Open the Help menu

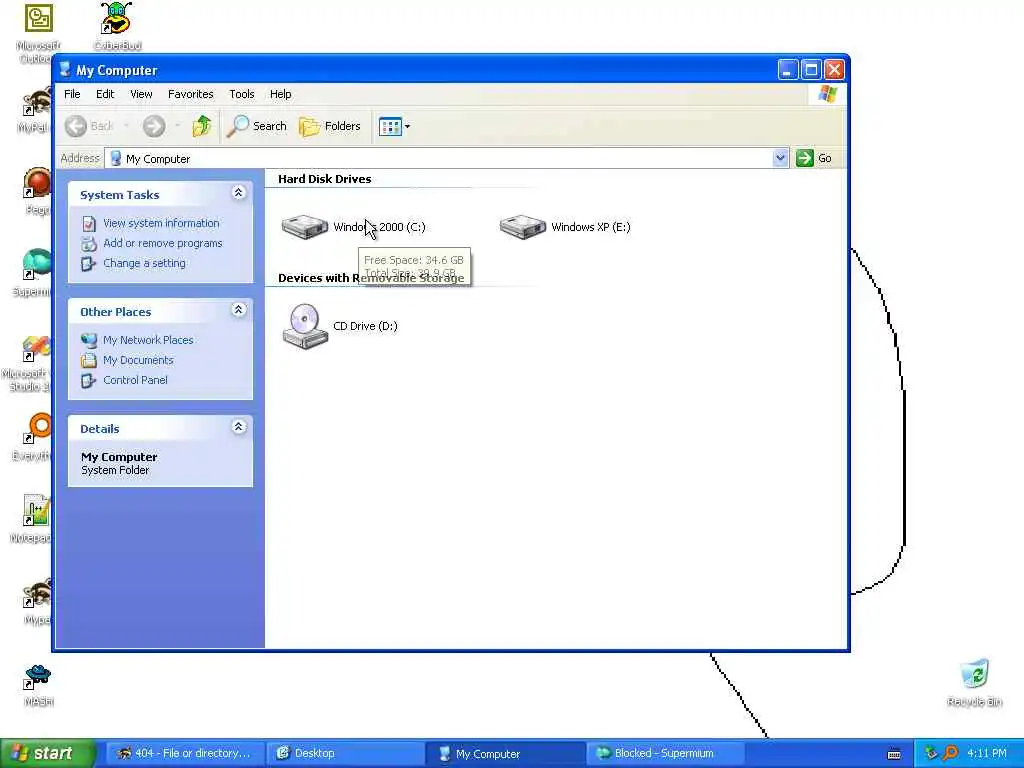click(281, 94)
